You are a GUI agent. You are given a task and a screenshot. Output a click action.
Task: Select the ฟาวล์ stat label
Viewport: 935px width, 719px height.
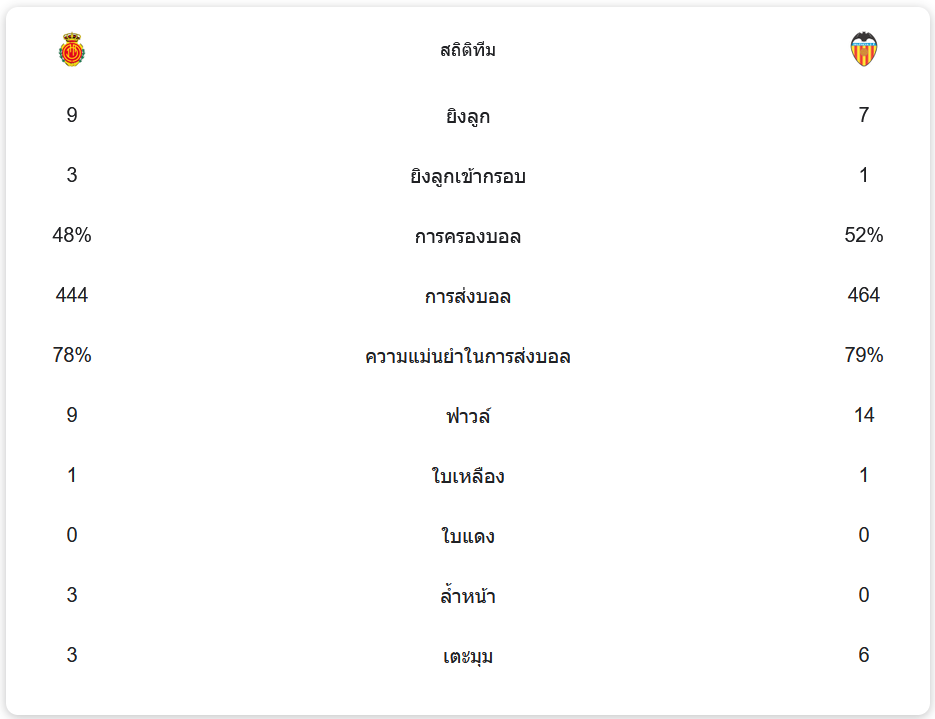pyautogui.click(x=467, y=416)
